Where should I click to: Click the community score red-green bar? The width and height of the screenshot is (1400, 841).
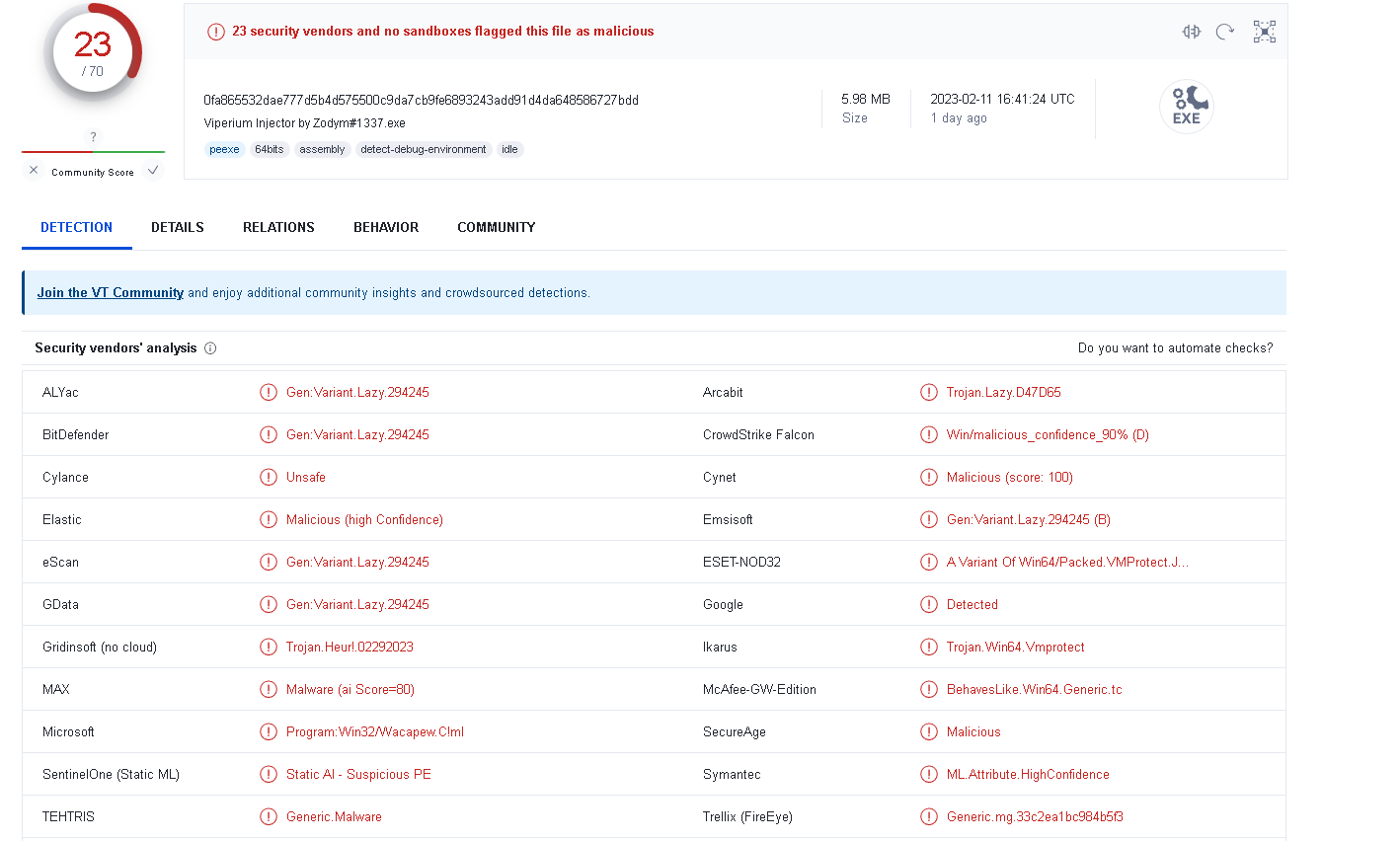[x=93, y=152]
